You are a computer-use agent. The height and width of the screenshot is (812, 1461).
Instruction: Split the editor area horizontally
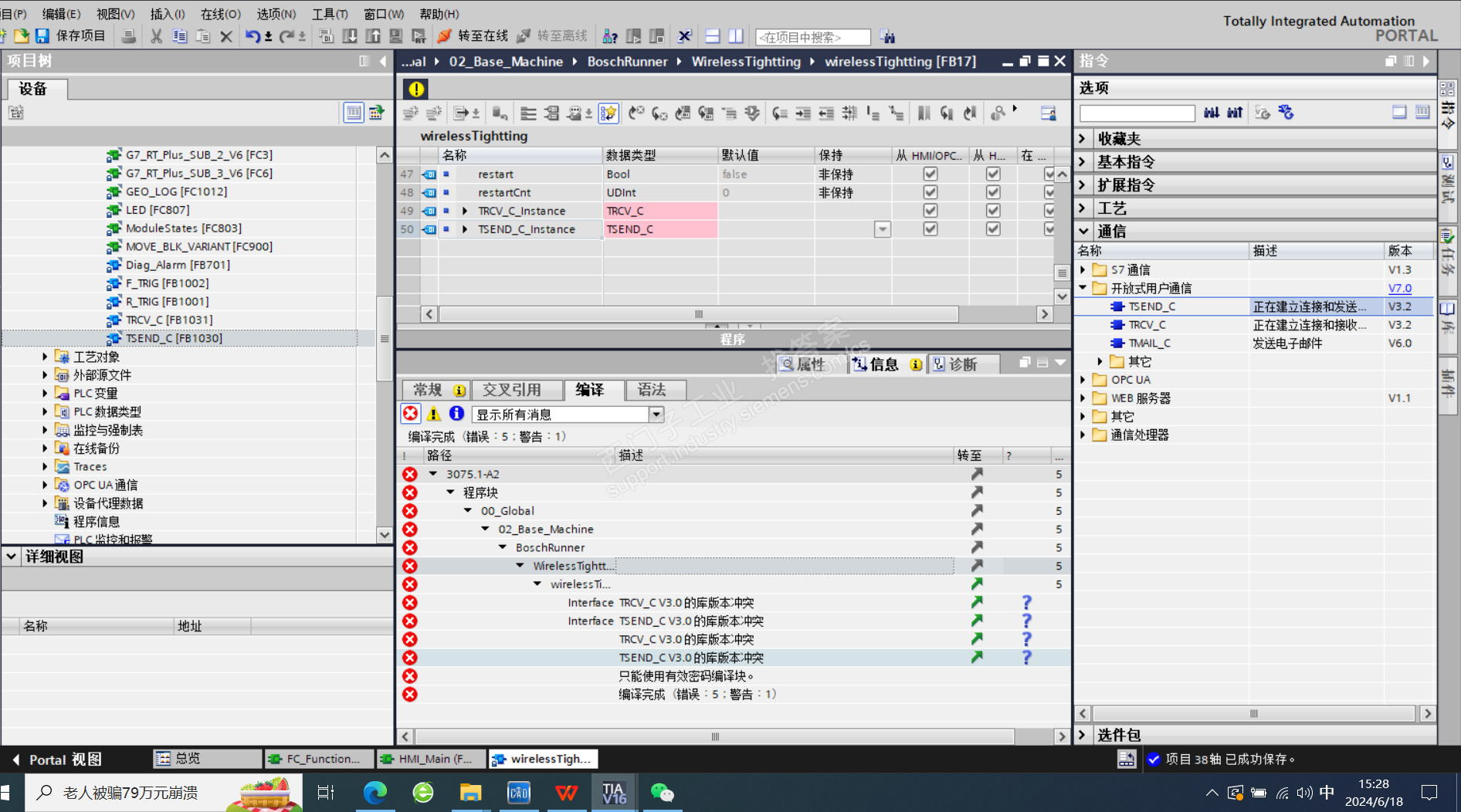click(713, 36)
